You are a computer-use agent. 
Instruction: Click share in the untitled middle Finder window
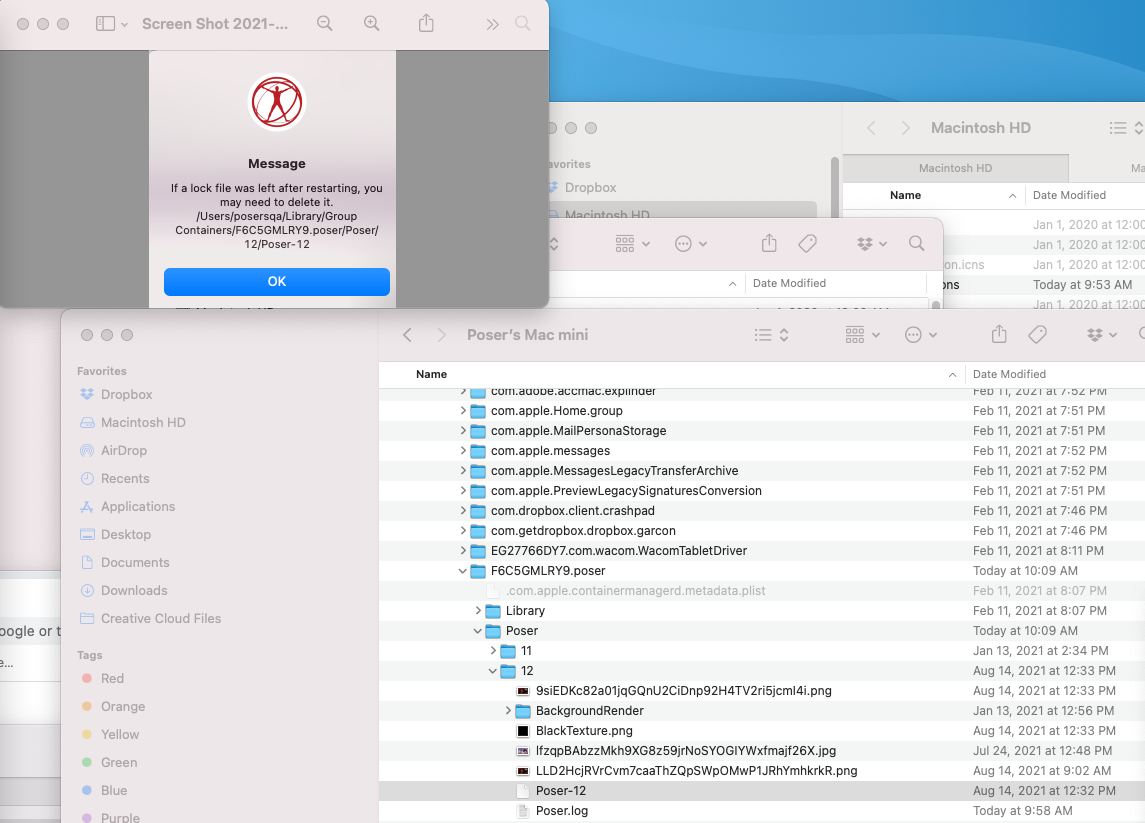(x=769, y=243)
